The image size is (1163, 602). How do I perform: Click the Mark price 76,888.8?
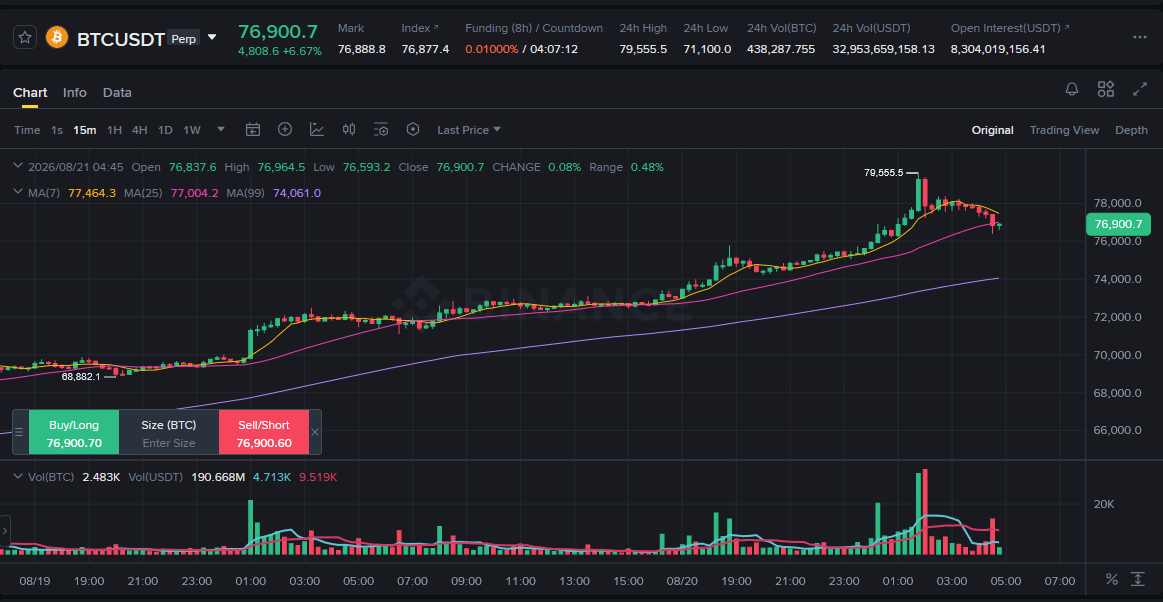pos(361,49)
